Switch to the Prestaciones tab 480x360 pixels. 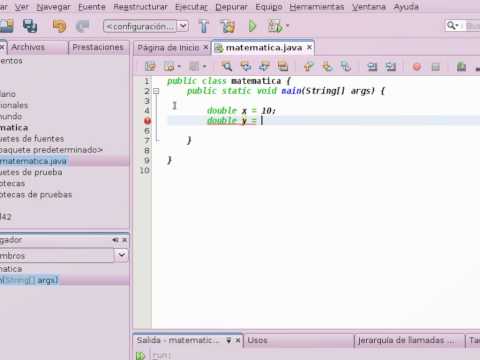[98, 47]
